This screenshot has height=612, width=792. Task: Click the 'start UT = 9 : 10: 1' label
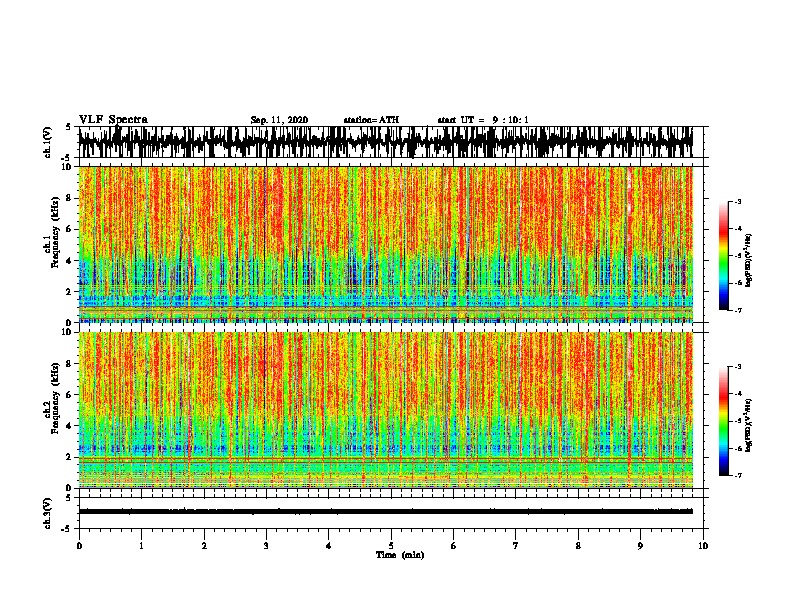click(x=483, y=120)
